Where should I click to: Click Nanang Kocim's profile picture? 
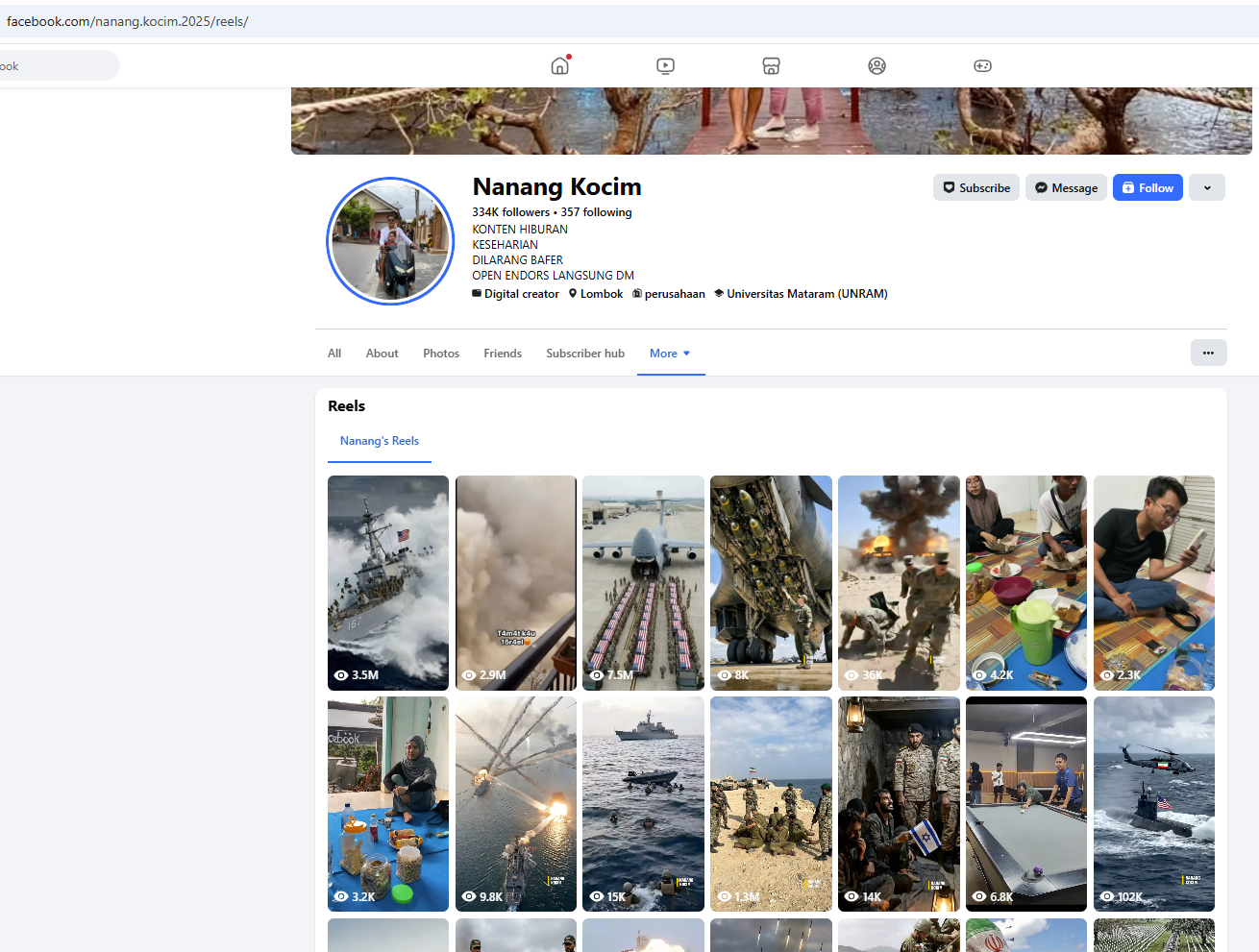390,241
